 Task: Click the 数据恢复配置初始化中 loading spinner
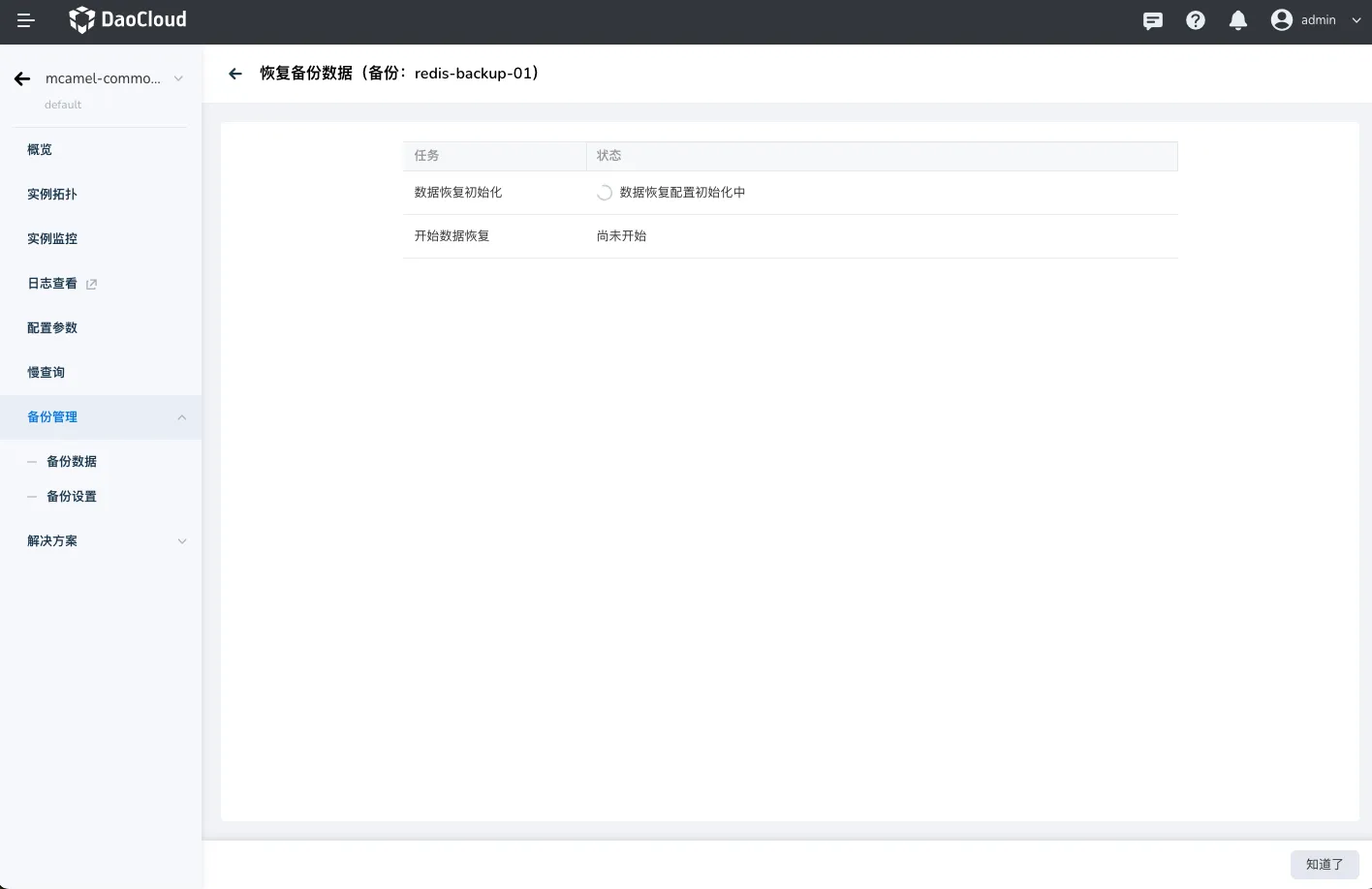pyautogui.click(x=605, y=193)
